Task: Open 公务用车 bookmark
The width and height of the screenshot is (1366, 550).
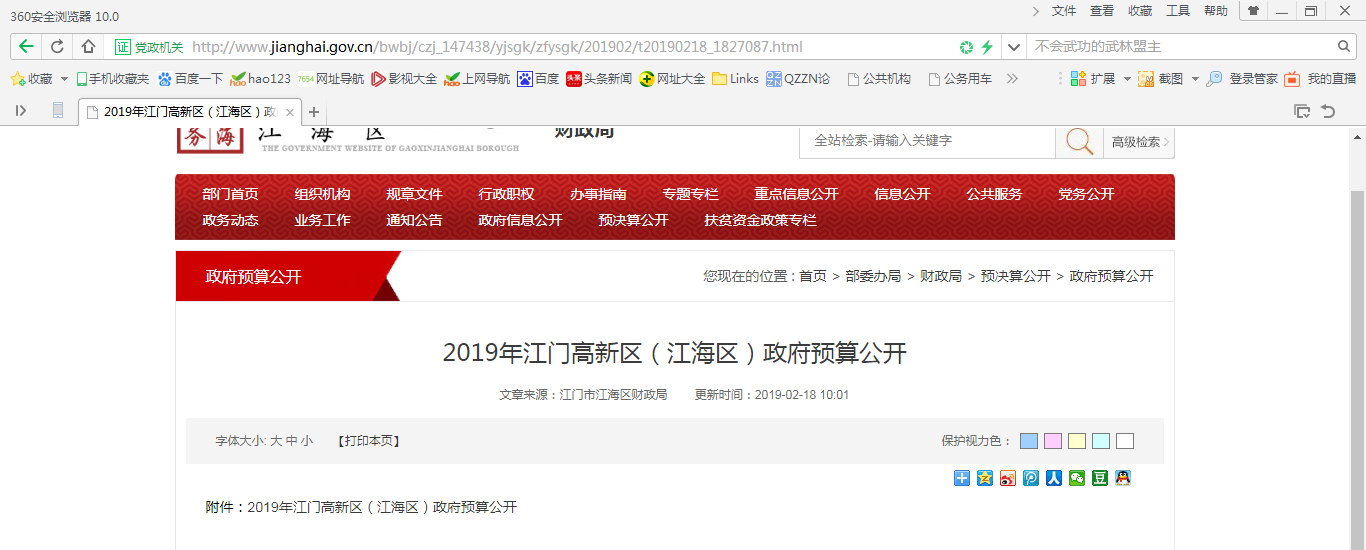Action: coord(960,79)
